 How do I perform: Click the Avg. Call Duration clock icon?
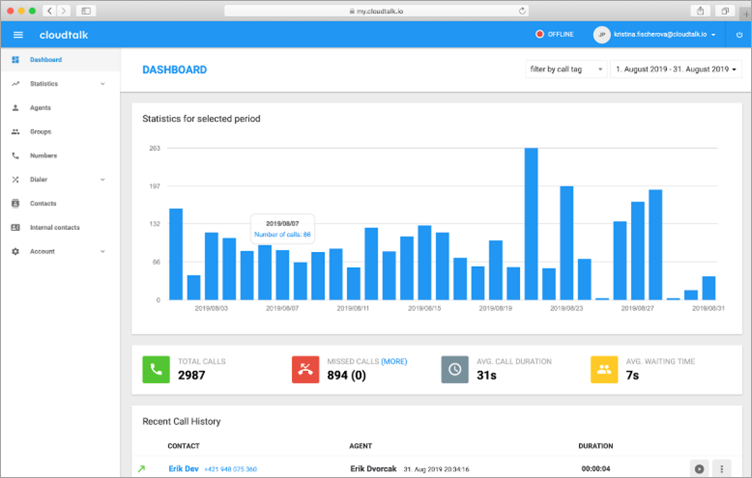tap(455, 369)
